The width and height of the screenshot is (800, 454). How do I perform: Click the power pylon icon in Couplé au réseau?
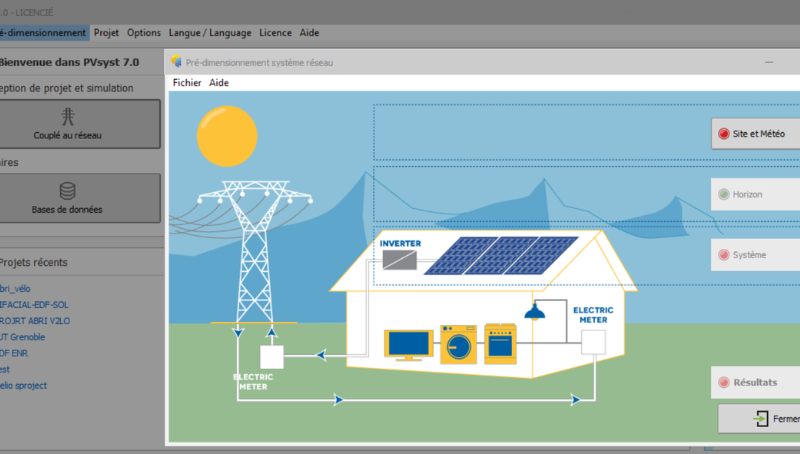click(x=68, y=114)
